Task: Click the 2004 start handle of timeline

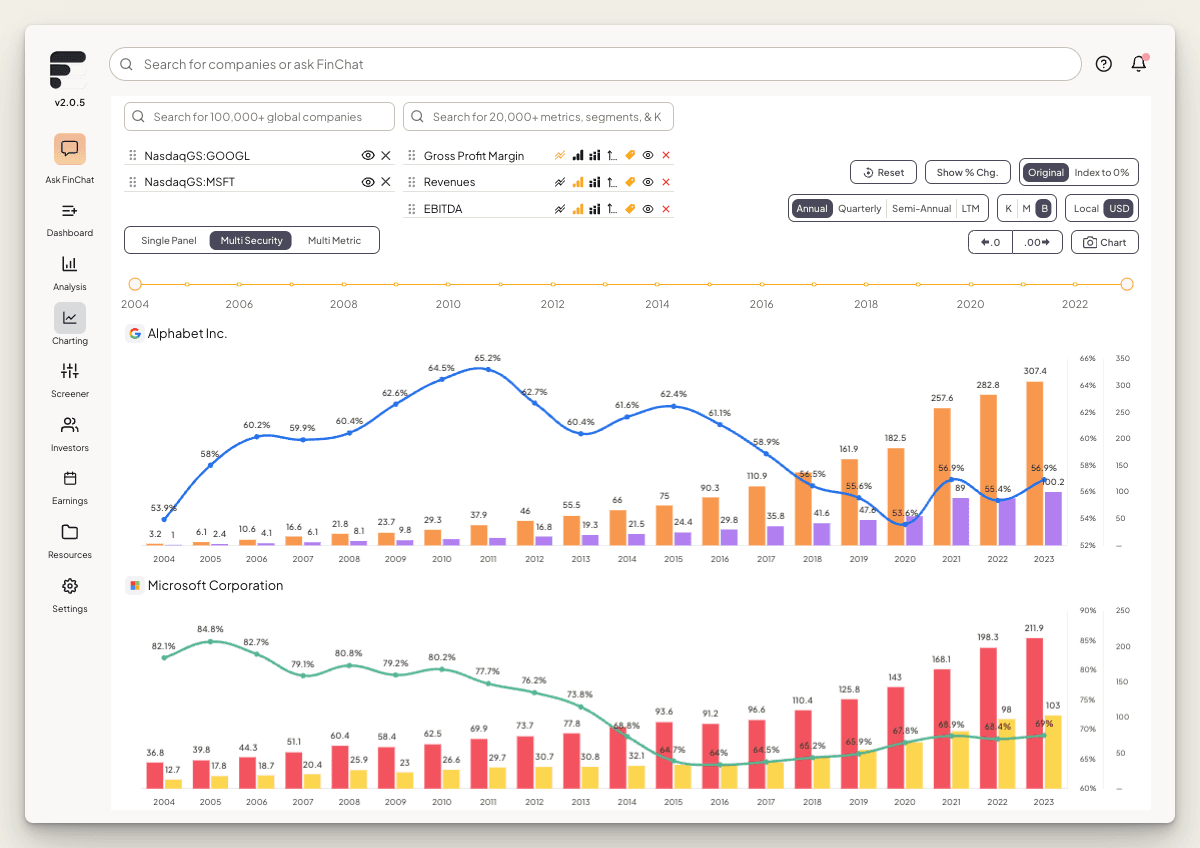Action: tap(135, 284)
